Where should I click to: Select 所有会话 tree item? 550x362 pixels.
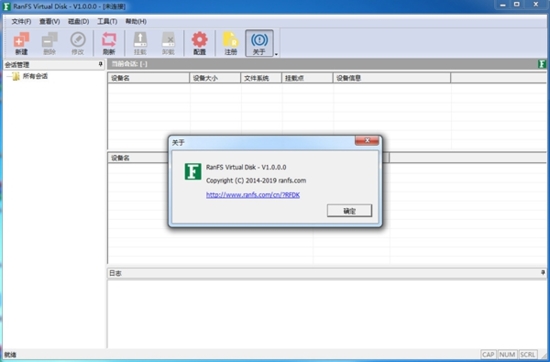click(35, 76)
